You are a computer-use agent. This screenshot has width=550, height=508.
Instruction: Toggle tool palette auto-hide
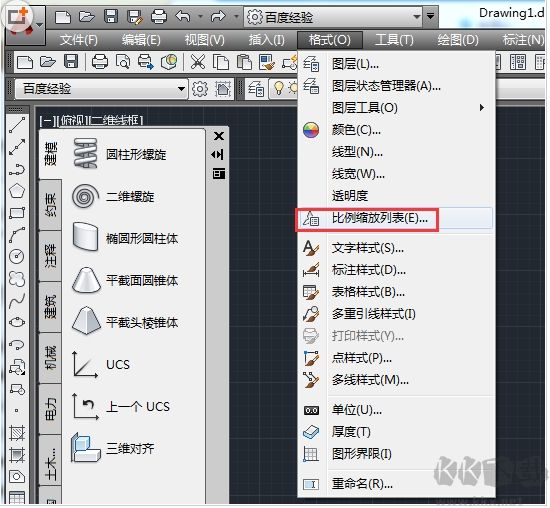point(217,154)
